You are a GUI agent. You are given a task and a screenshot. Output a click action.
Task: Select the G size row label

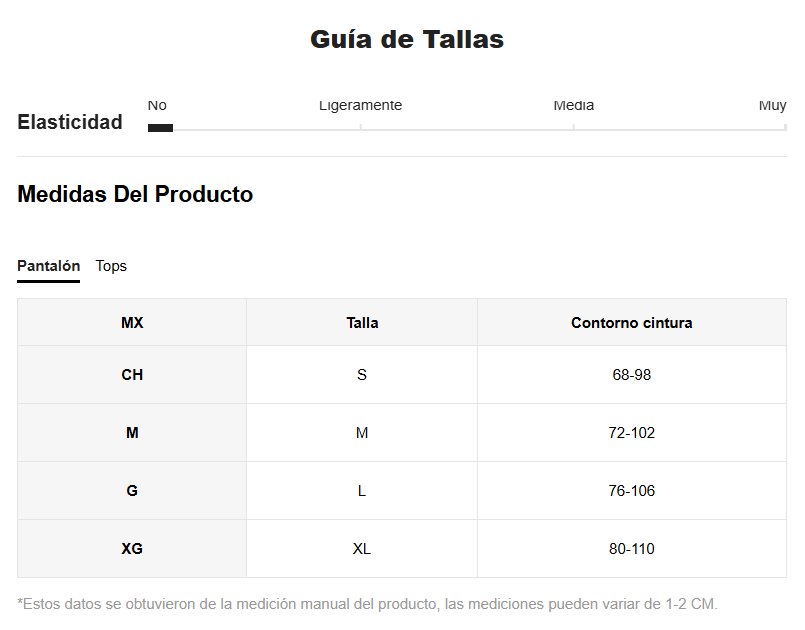pyautogui.click(x=132, y=491)
